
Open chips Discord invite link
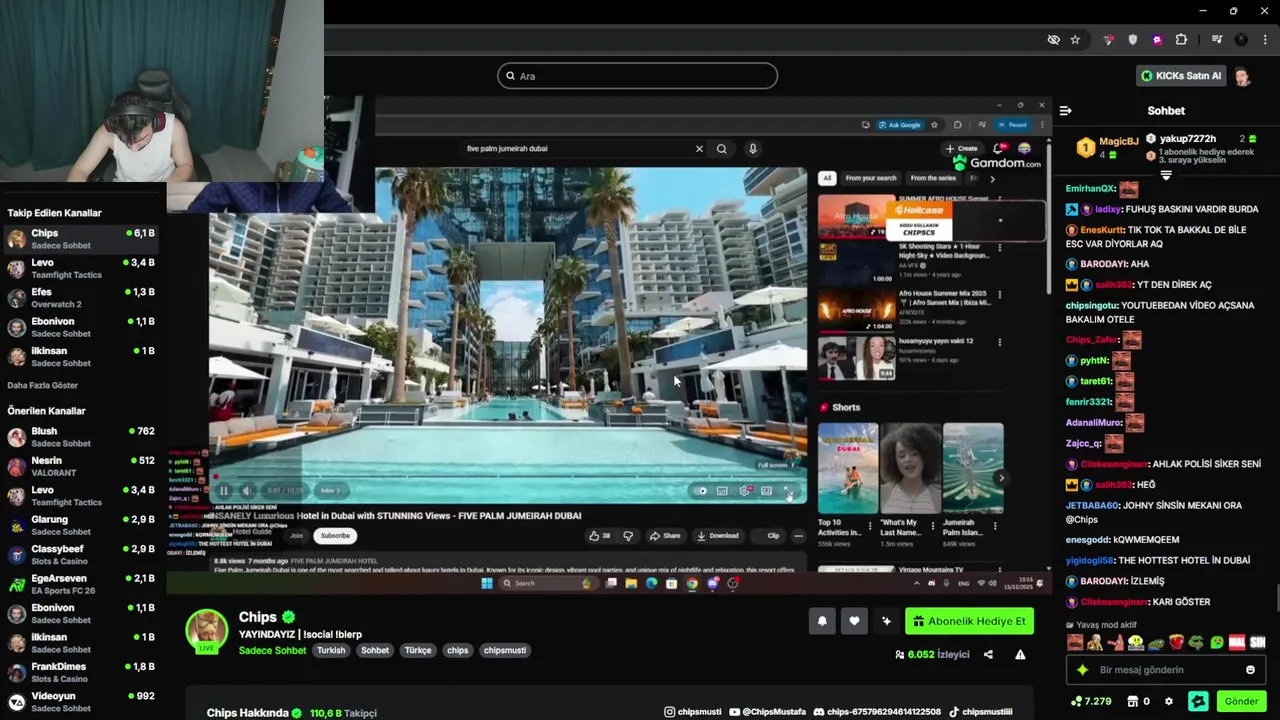[x=877, y=712]
